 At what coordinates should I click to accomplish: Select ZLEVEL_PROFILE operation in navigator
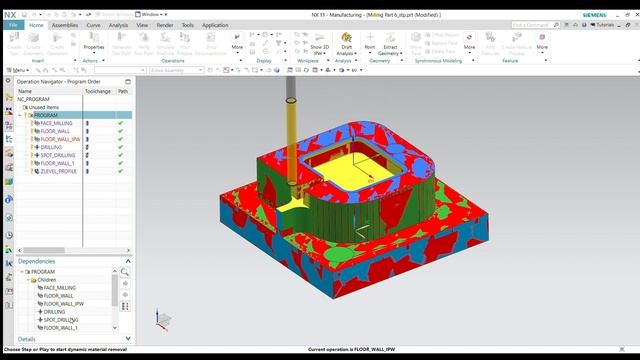tap(58, 171)
